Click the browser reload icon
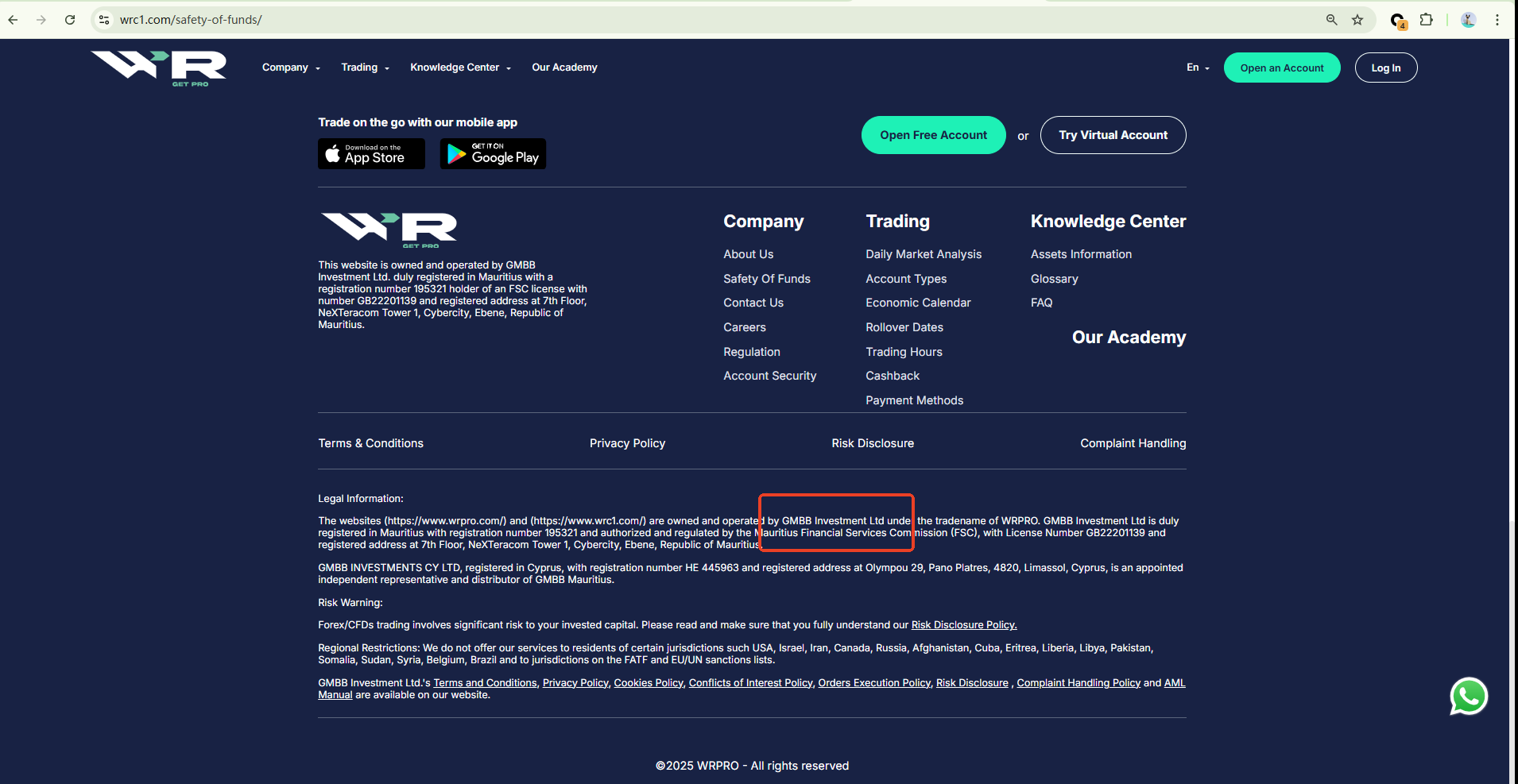Image resolution: width=1518 pixels, height=784 pixels. (x=70, y=20)
